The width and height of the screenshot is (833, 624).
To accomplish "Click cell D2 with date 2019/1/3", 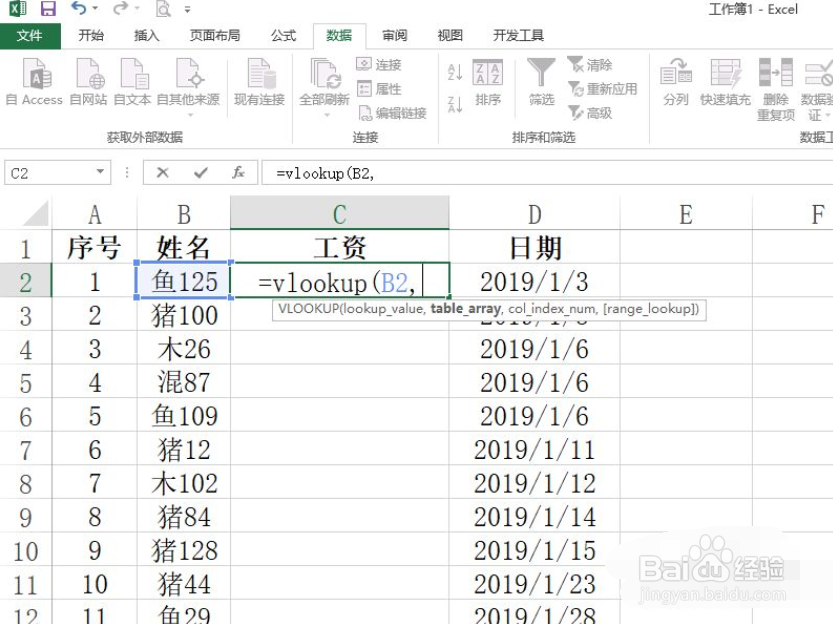I will pos(534,281).
